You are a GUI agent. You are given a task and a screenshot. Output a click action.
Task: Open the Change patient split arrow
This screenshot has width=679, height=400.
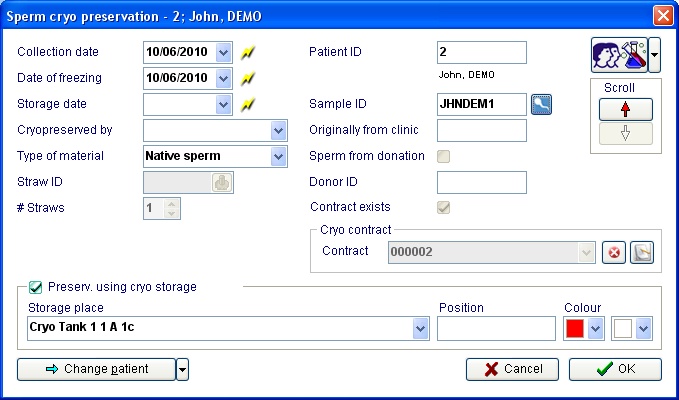click(x=182, y=369)
